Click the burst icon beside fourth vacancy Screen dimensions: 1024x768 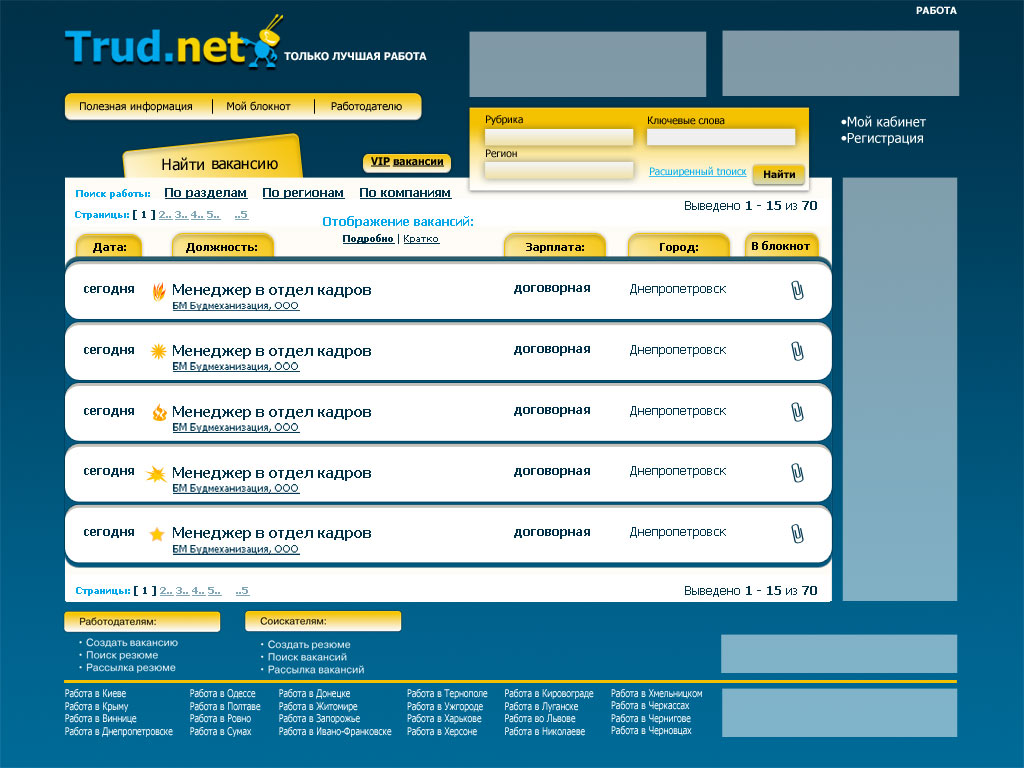(x=157, y=473)
